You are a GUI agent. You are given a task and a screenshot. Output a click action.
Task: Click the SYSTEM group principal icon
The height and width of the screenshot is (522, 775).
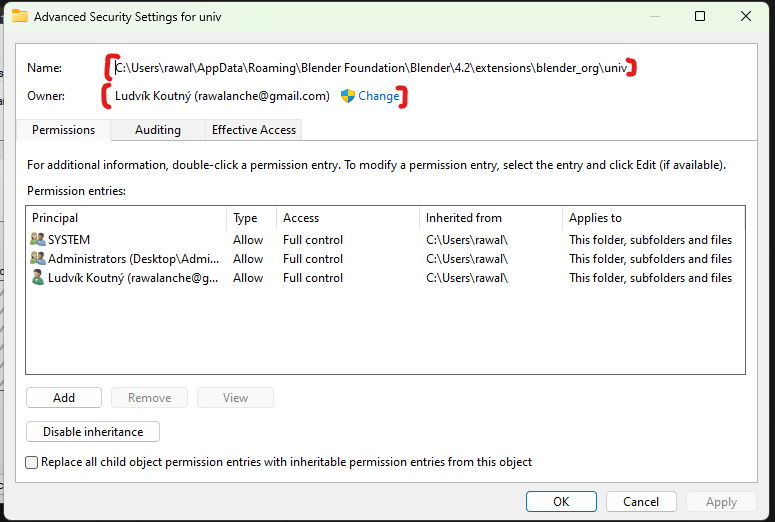[38, 240]
